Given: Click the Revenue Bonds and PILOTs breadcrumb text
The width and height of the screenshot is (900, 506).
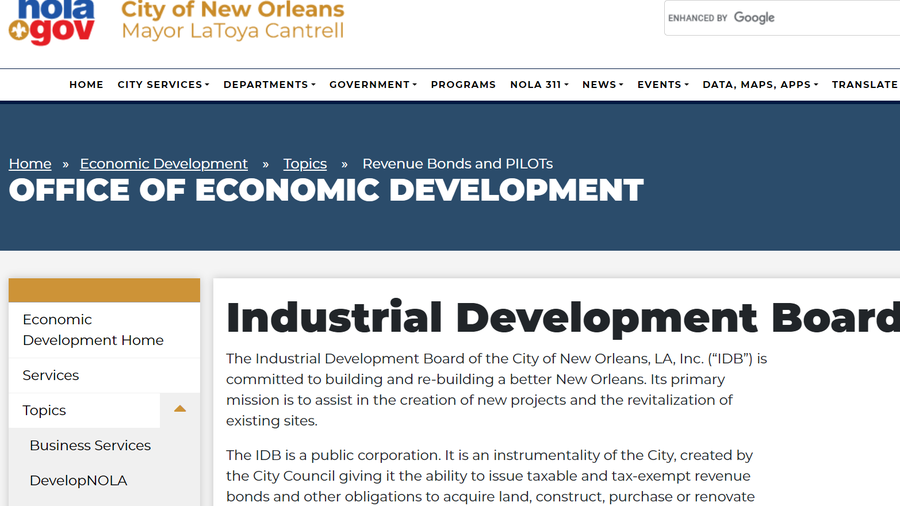Looking at the screenshot, I should point(457,164).
